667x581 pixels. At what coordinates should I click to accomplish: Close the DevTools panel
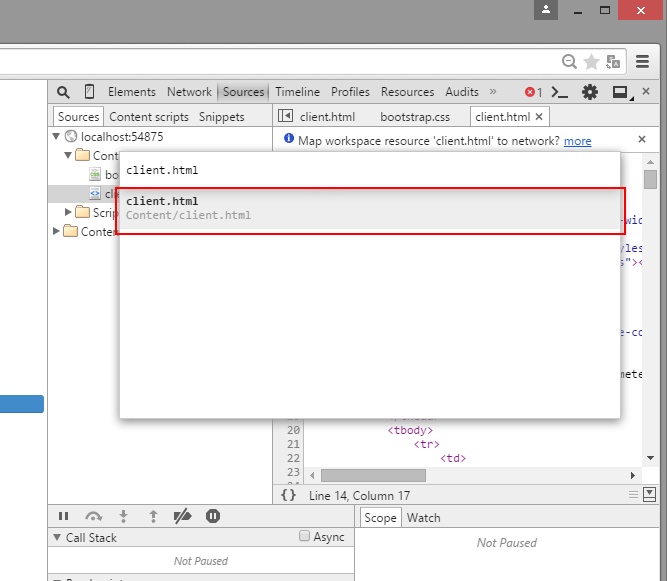click(646, 91)
